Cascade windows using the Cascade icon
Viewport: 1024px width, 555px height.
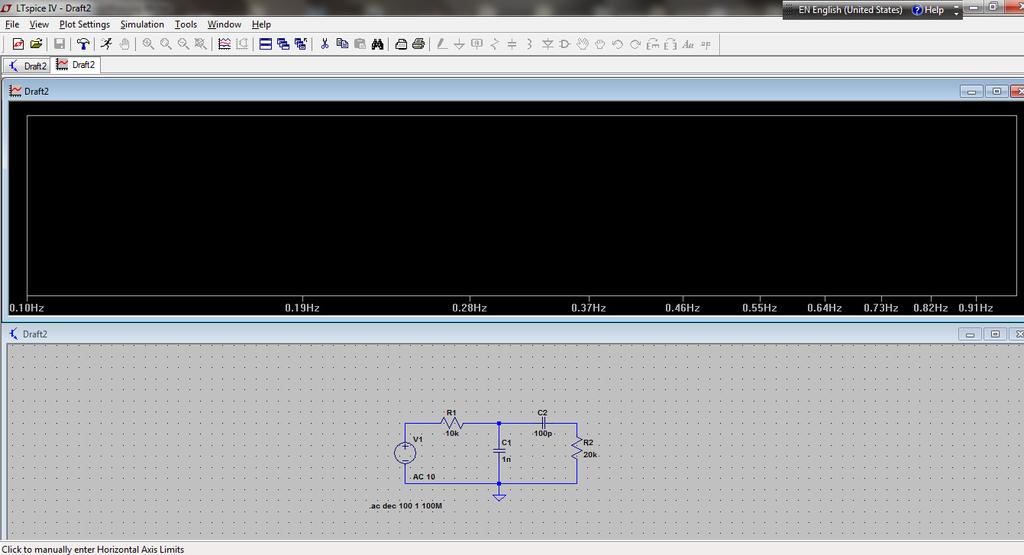(x=283, y=44)
